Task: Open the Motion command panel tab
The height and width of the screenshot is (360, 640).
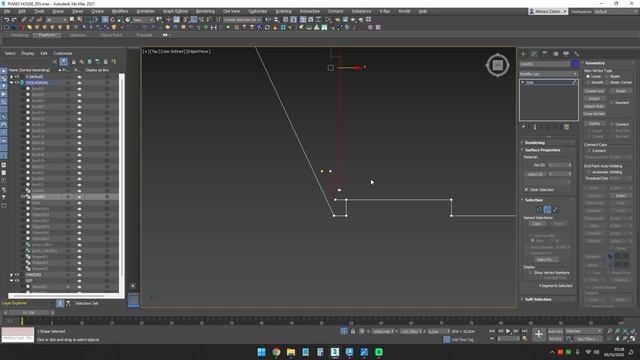Action: tap(555, 54)
